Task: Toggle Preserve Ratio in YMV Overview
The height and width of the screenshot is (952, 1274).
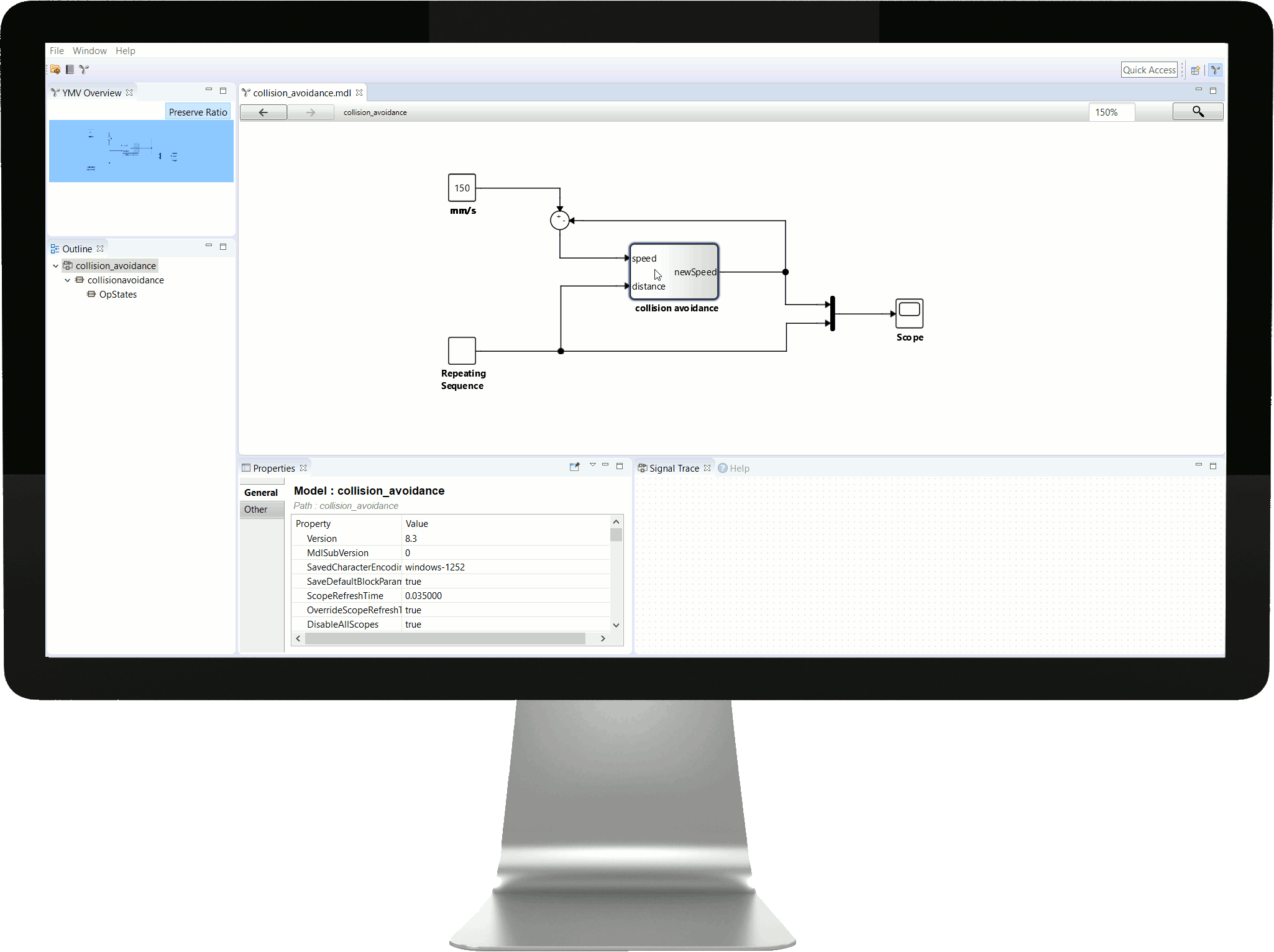Action: tap(198, 111)
